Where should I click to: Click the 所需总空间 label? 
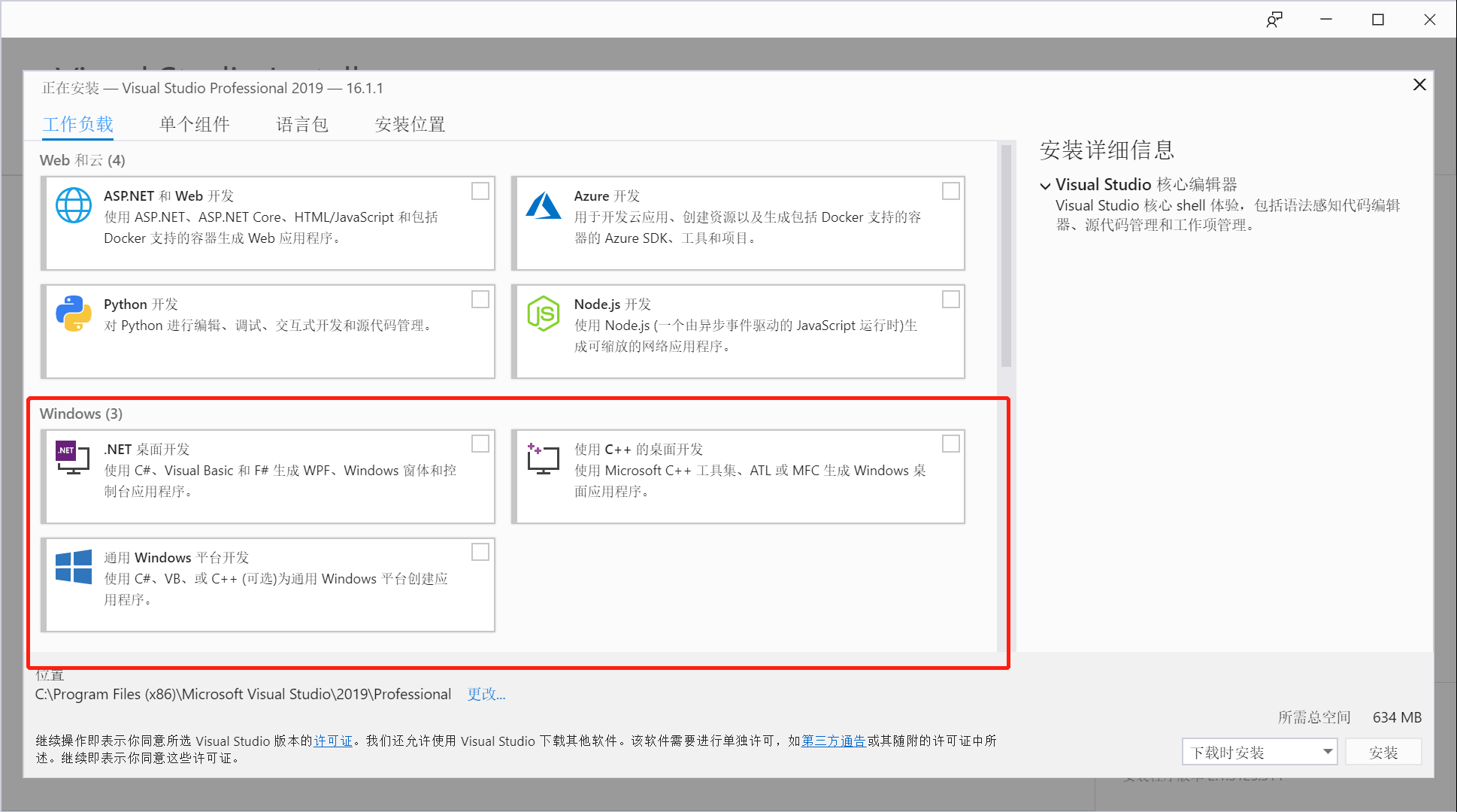(1314, 717)
